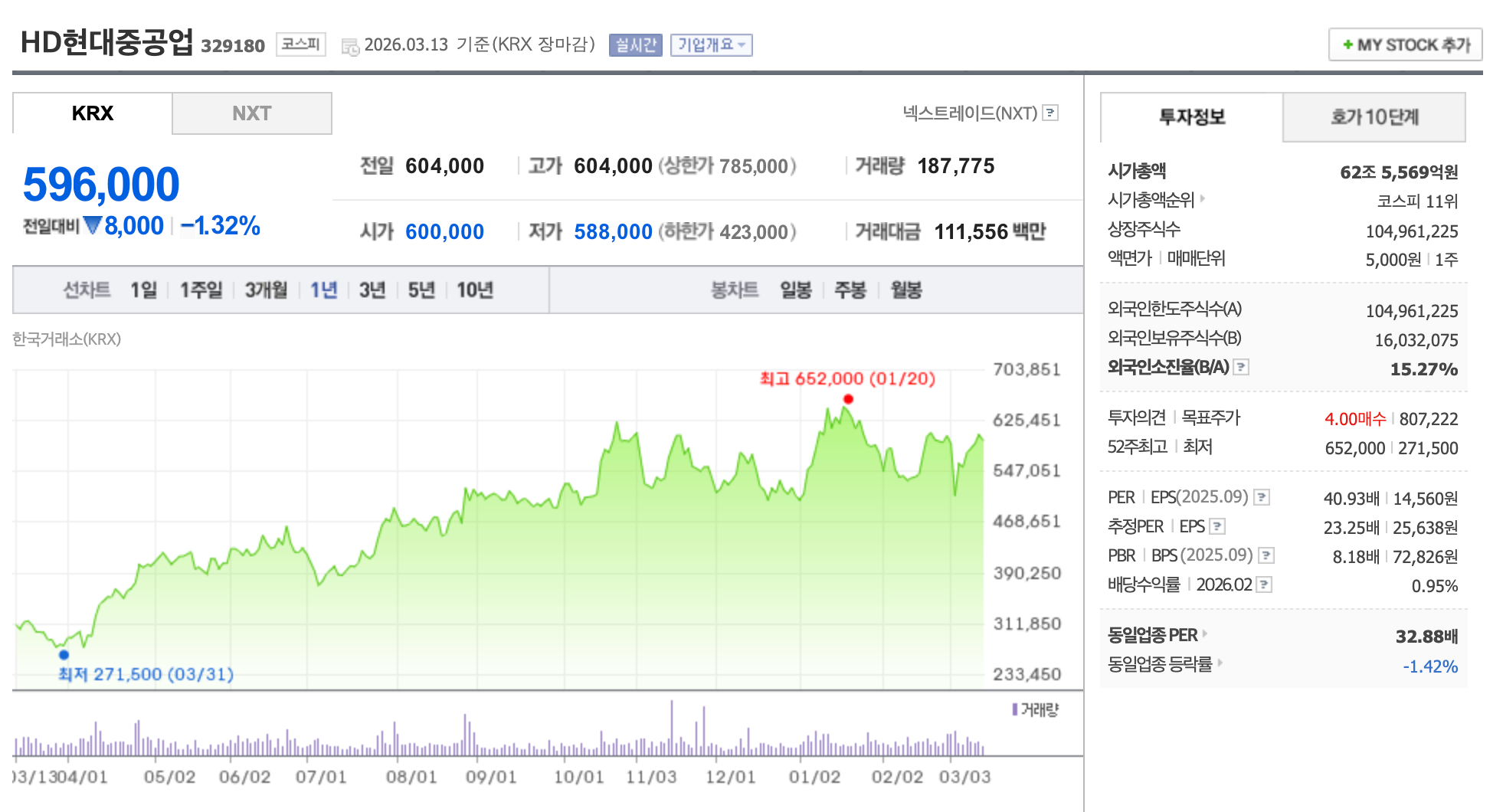Screen dimensions: 1503x812
Task: Click the 전일 value 604,000
Action: [444, 166]
